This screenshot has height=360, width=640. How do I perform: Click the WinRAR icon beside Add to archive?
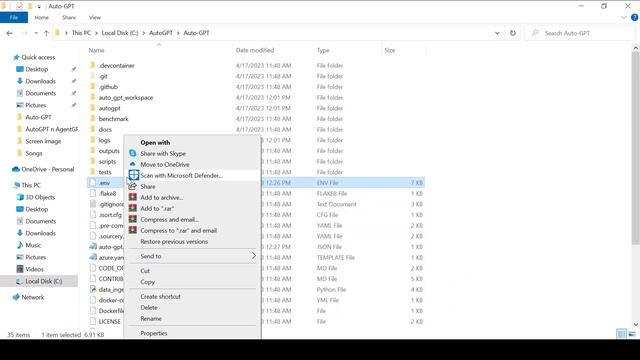pyautogui.click(x=133, y=197)
